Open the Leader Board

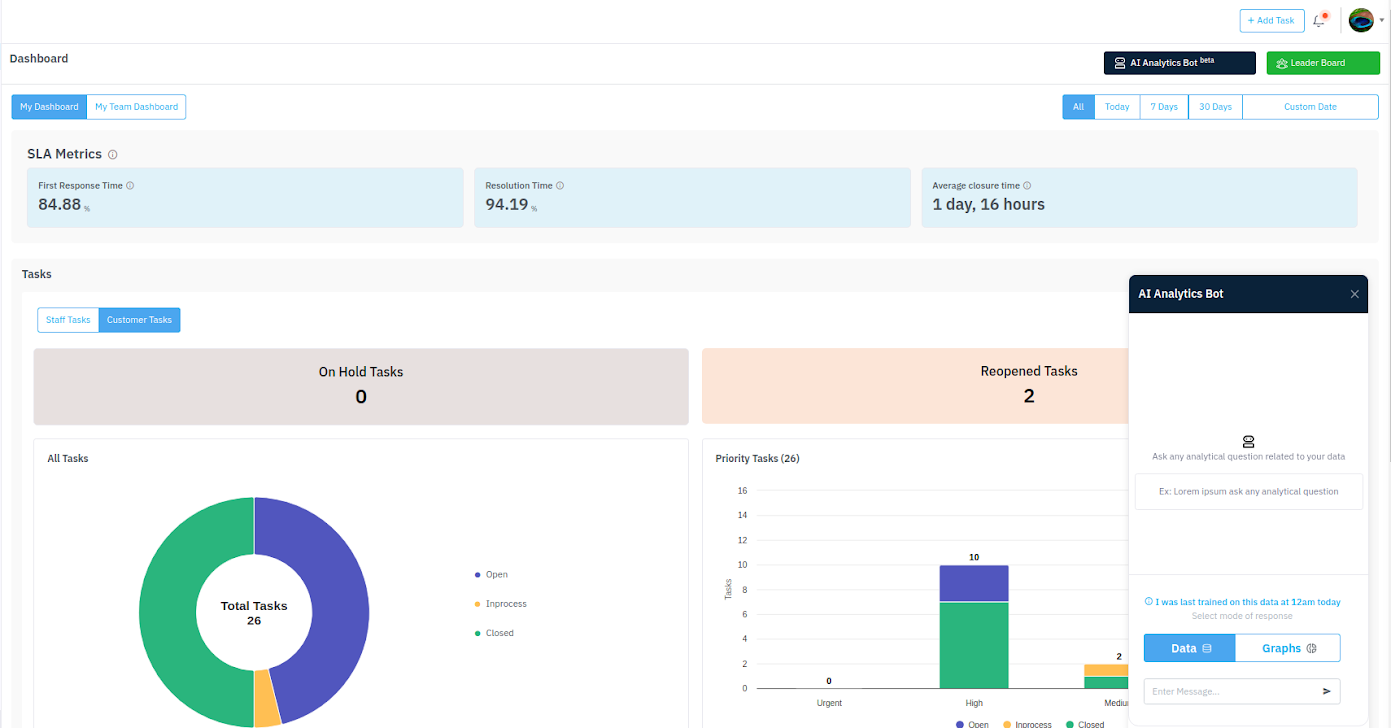[x=1323, y=63]
